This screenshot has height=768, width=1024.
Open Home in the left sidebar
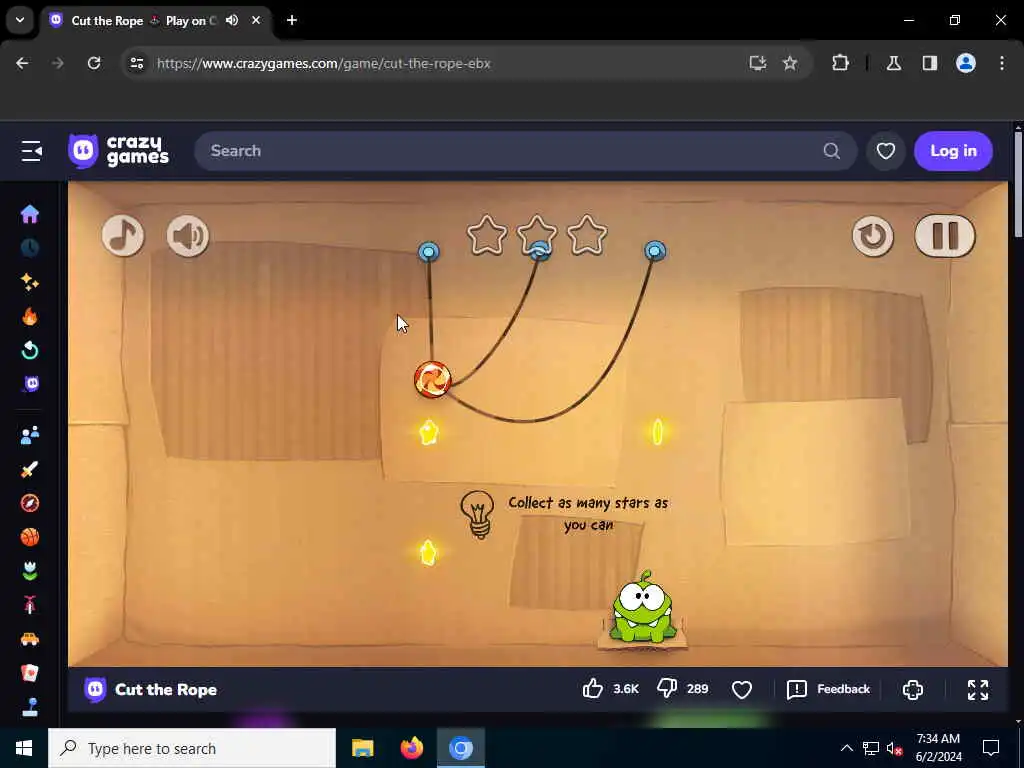[x=30, y=214]
